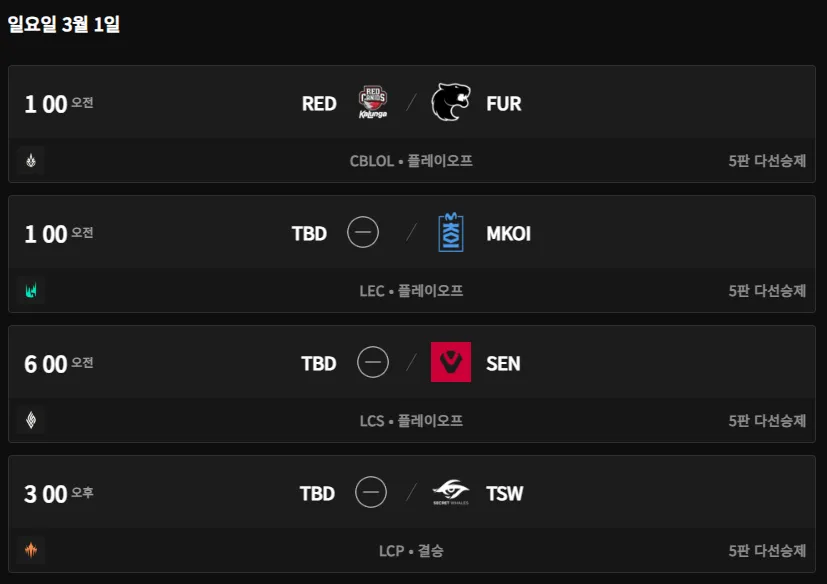Click the teal LEC league icon
This screenshot has height=584, width=827.
point(31,291)
